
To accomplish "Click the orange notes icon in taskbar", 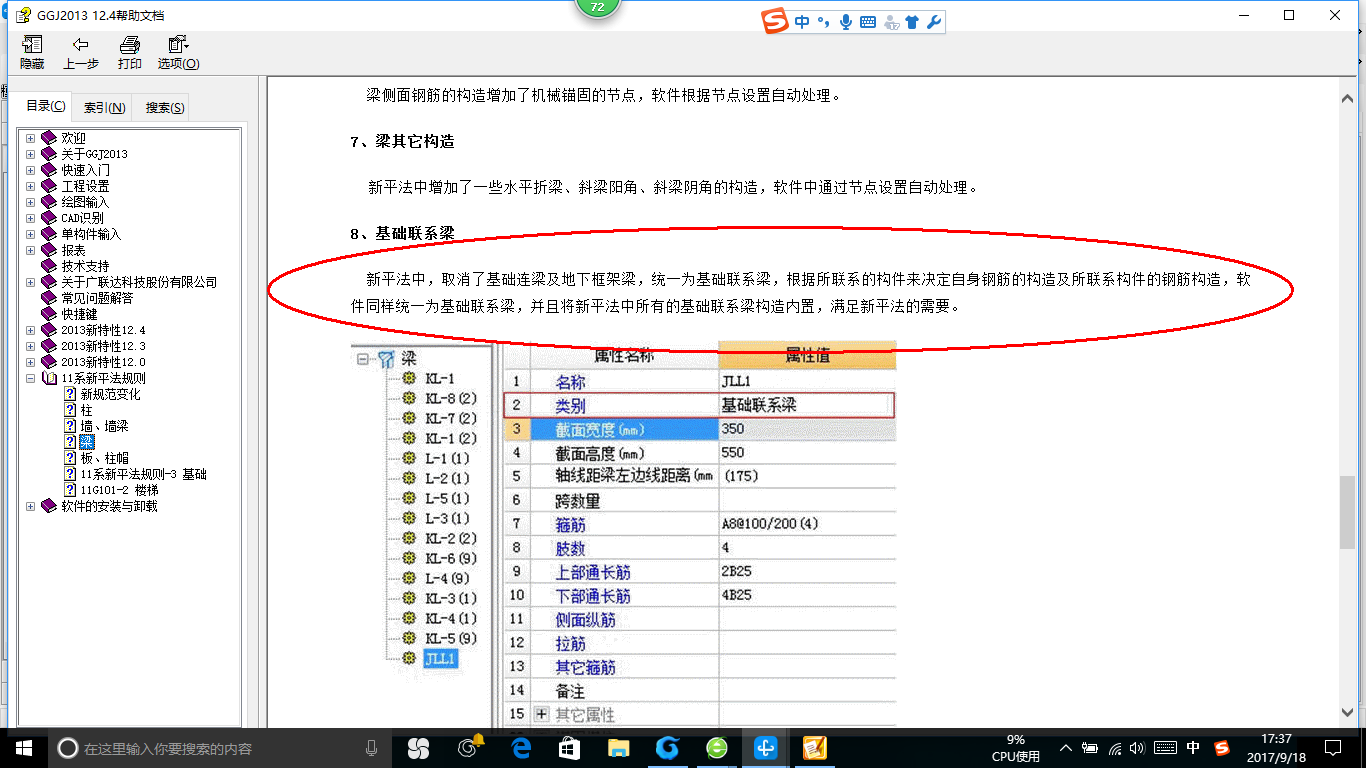I will point(815,747).
